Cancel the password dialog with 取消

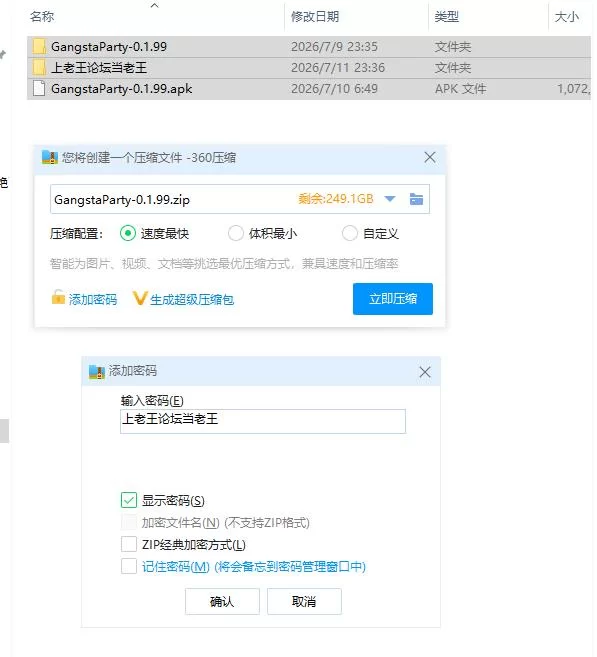[304, 601]
